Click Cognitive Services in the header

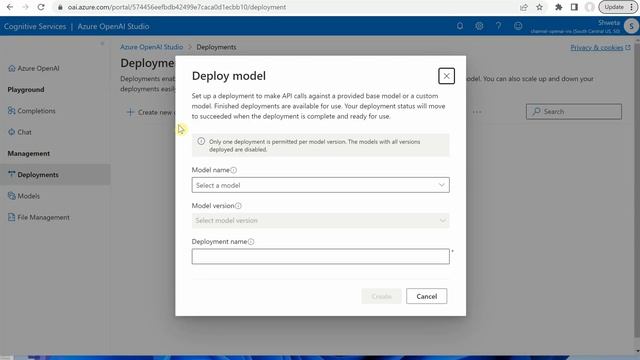pyautogui.click(x=35, y=27)
